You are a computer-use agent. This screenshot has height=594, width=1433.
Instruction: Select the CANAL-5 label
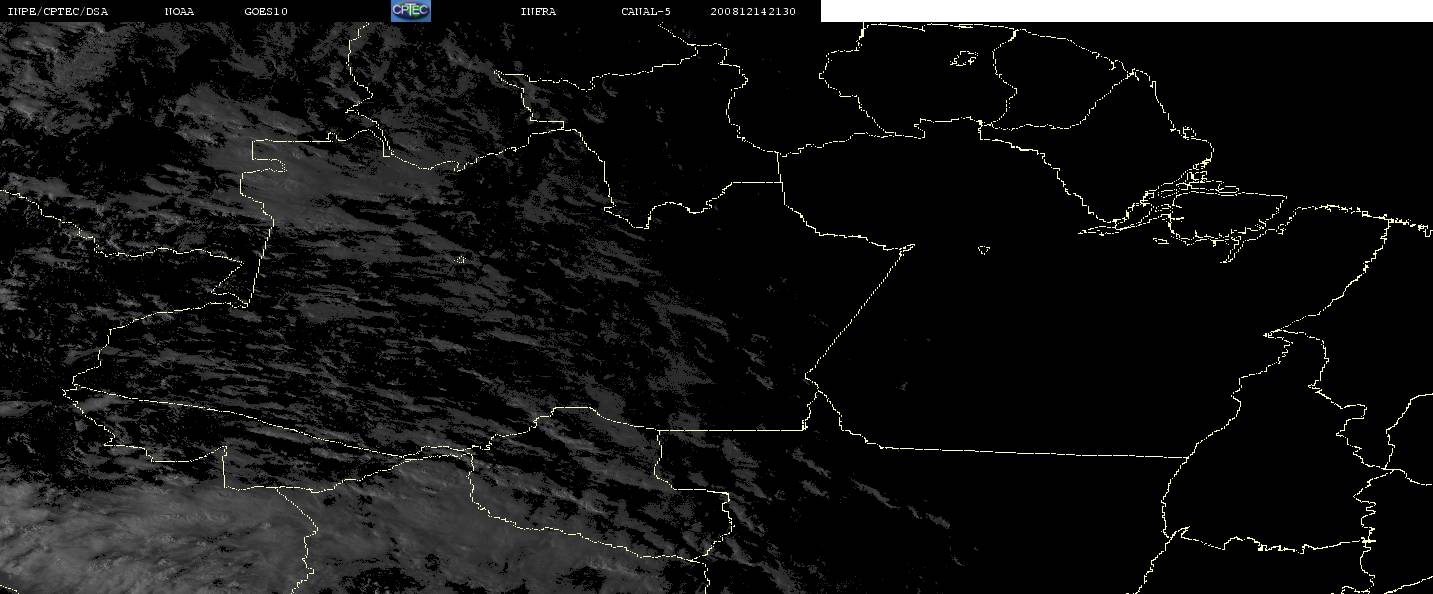[x=646, y=12]
